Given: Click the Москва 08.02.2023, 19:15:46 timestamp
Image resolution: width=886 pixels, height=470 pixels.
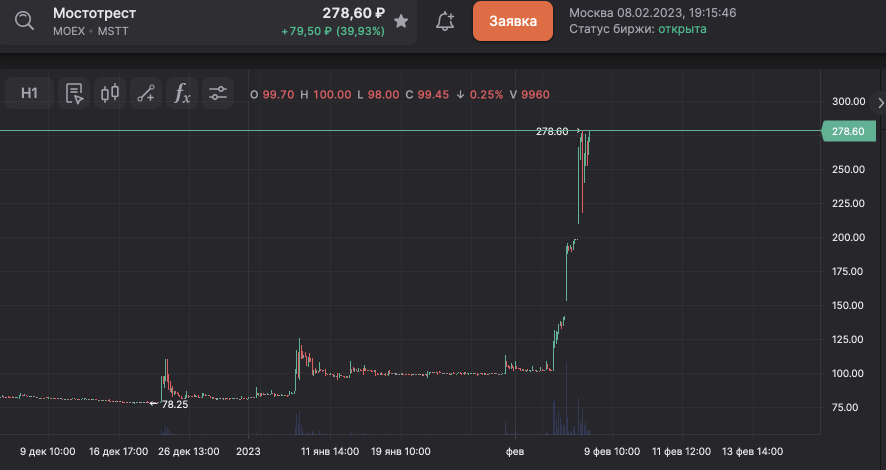Looking at the screenshot, I should pos(653,13).
